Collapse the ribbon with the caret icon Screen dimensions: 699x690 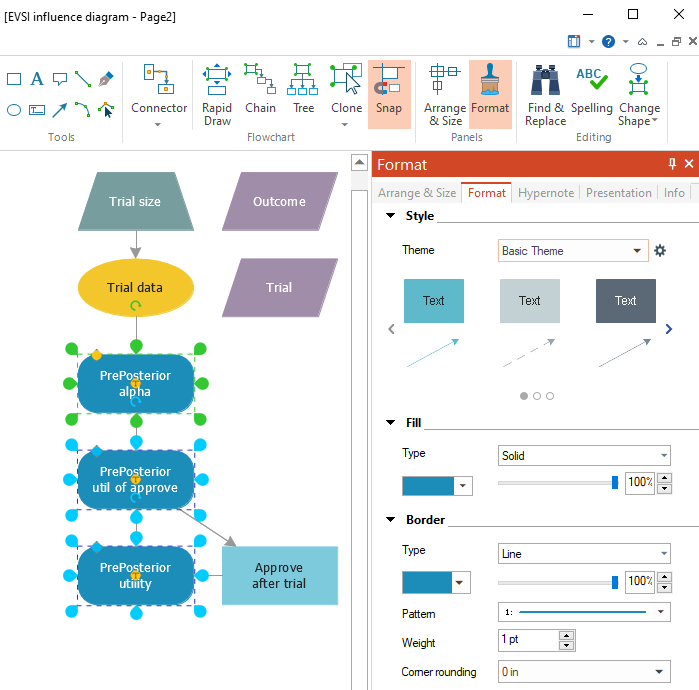642,42
